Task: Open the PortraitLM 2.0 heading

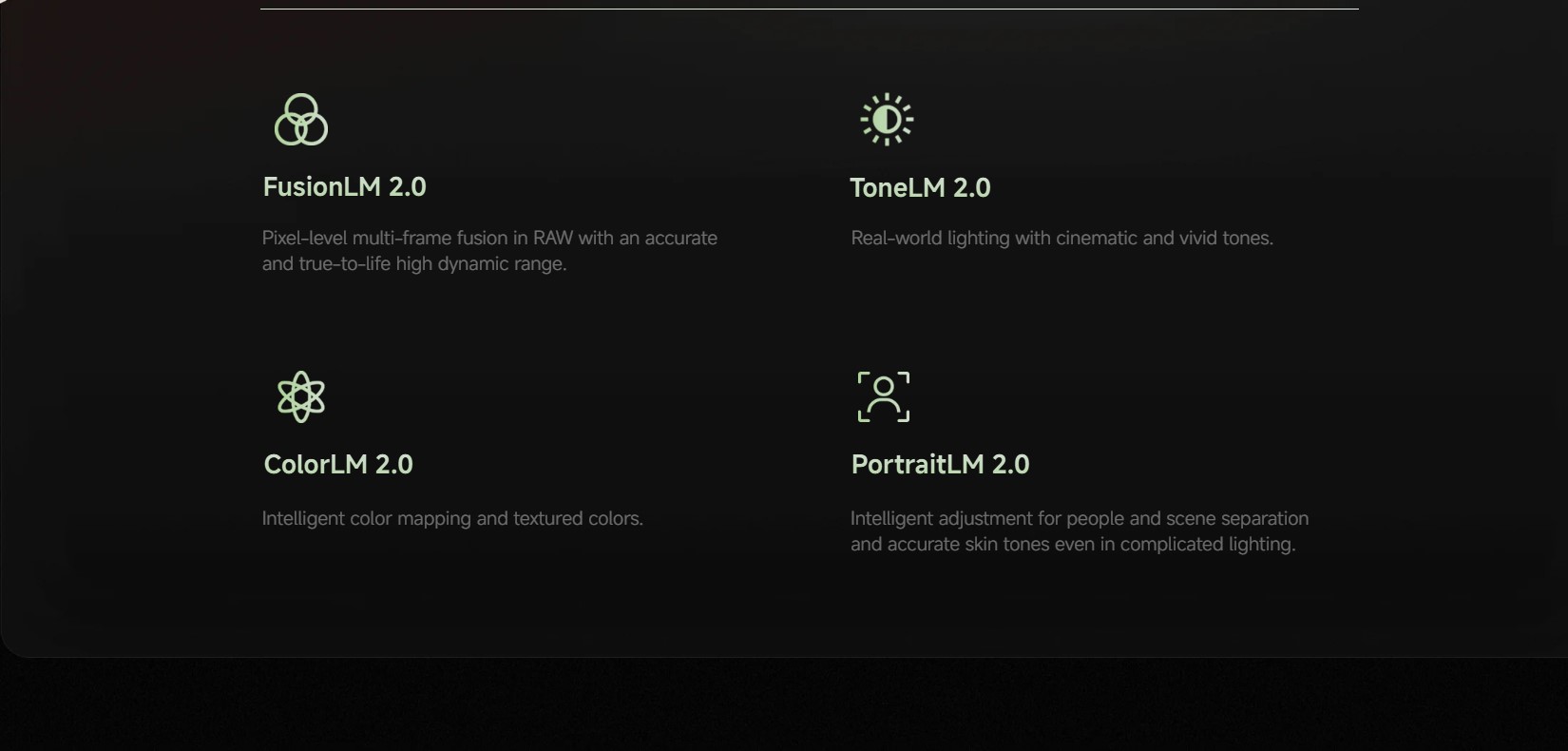Action: 940,465
